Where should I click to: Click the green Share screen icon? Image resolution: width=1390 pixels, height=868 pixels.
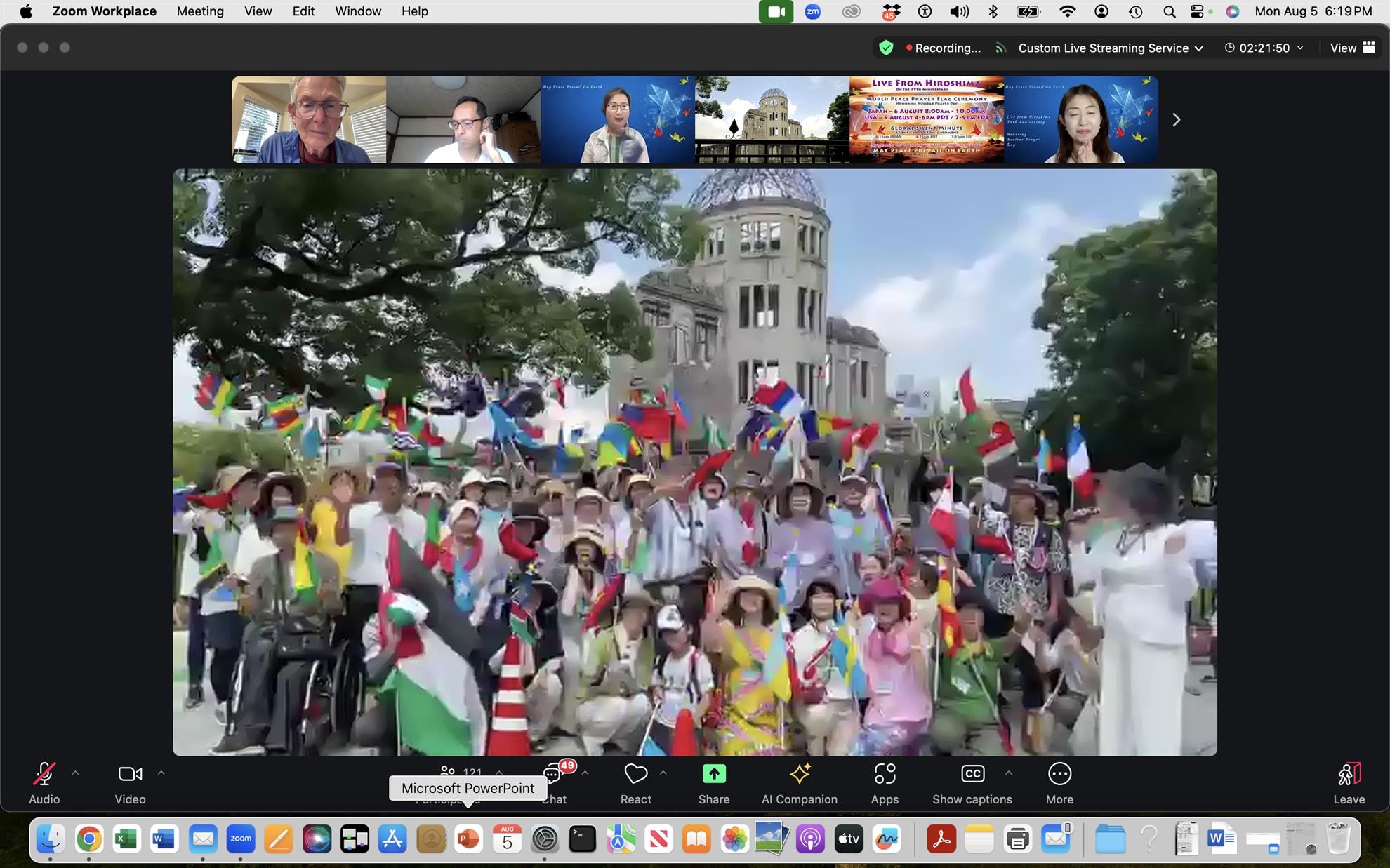click(x=714, y=774)
